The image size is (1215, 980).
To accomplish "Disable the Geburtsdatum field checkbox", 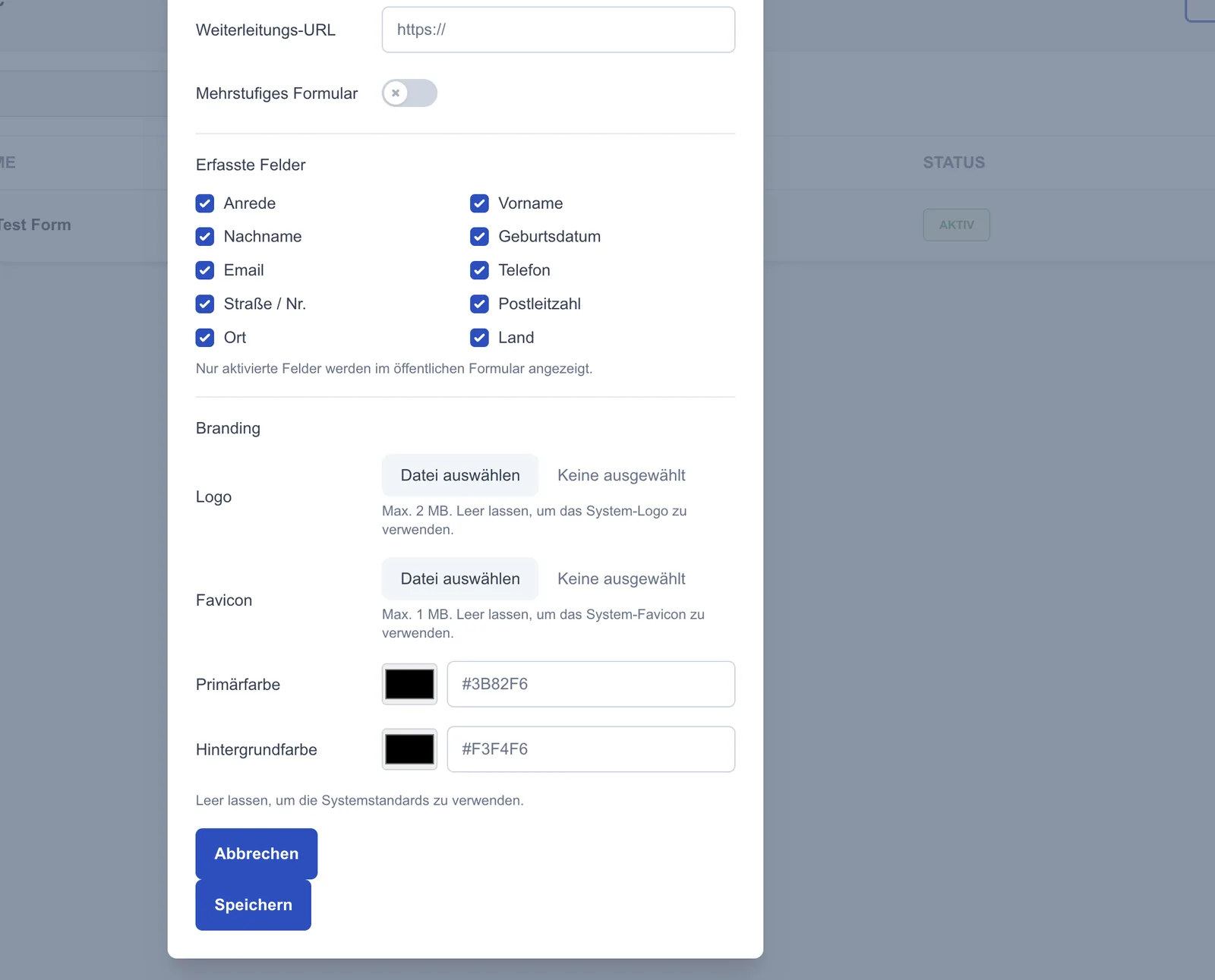I will pyautogui.click(x=479, y=237).
